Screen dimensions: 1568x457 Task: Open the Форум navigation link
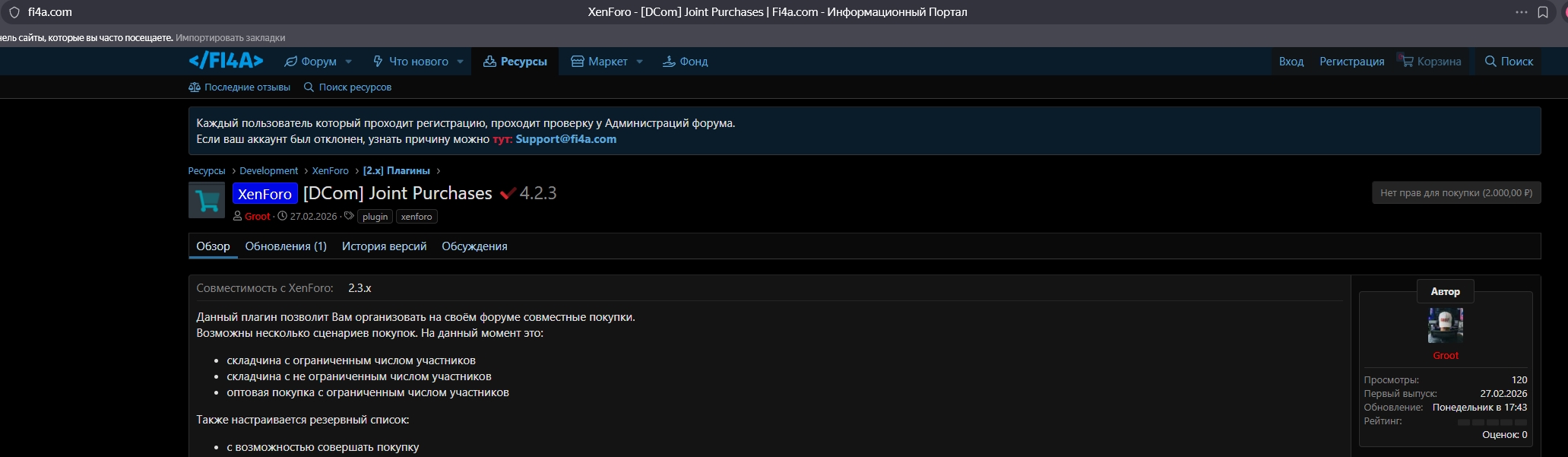point(310,62)
